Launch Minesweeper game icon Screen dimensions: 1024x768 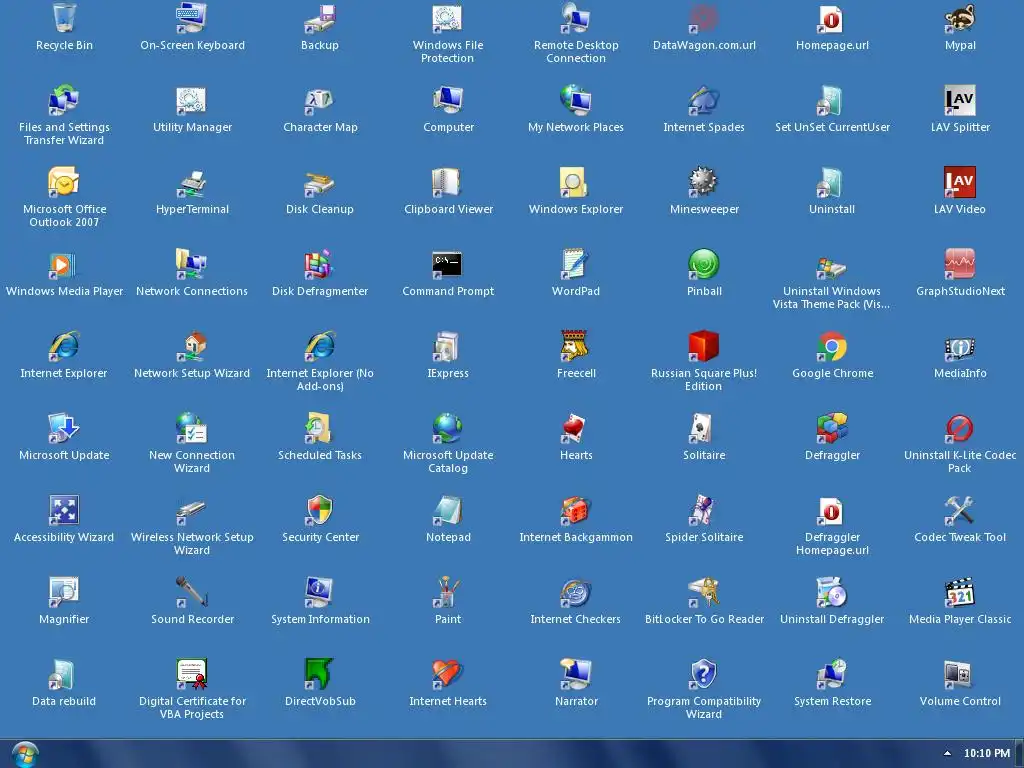pos(704,182)
